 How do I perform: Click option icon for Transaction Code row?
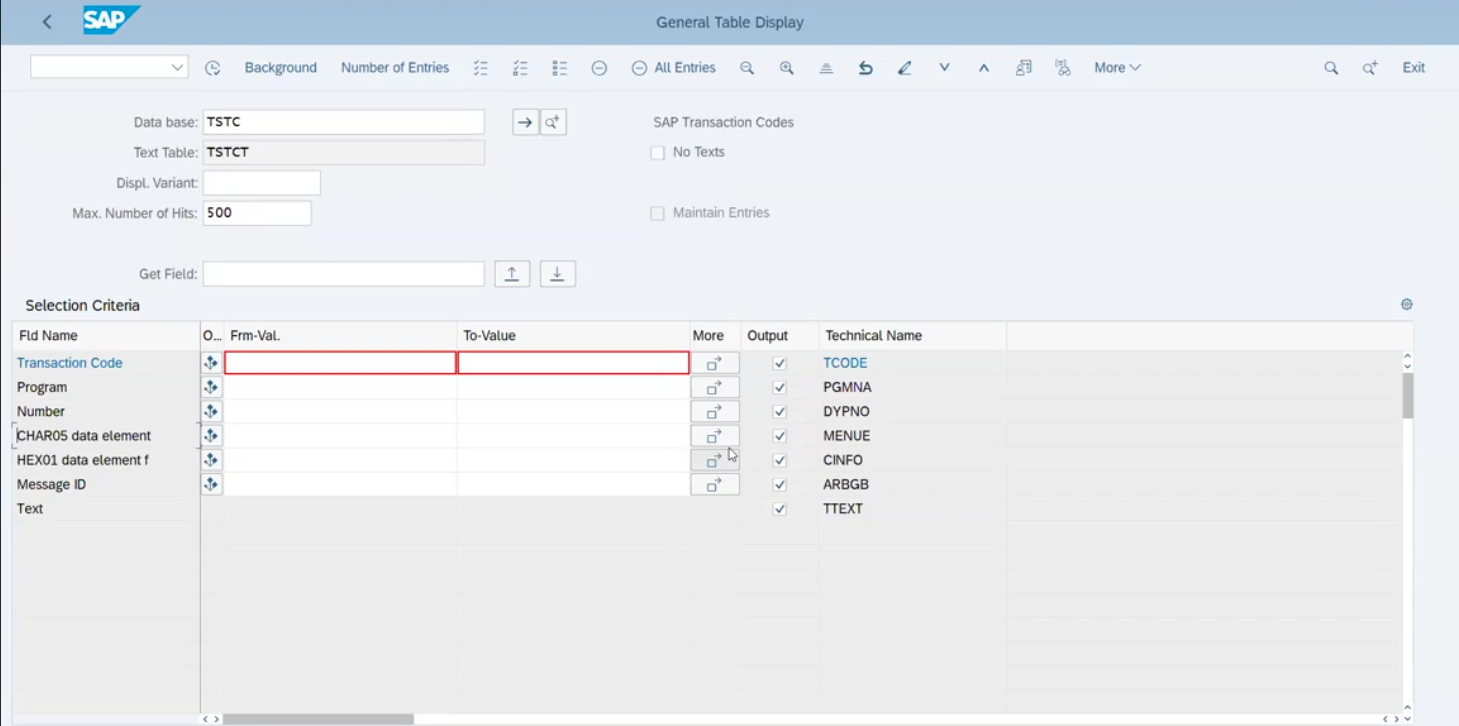tap(211, 363)
